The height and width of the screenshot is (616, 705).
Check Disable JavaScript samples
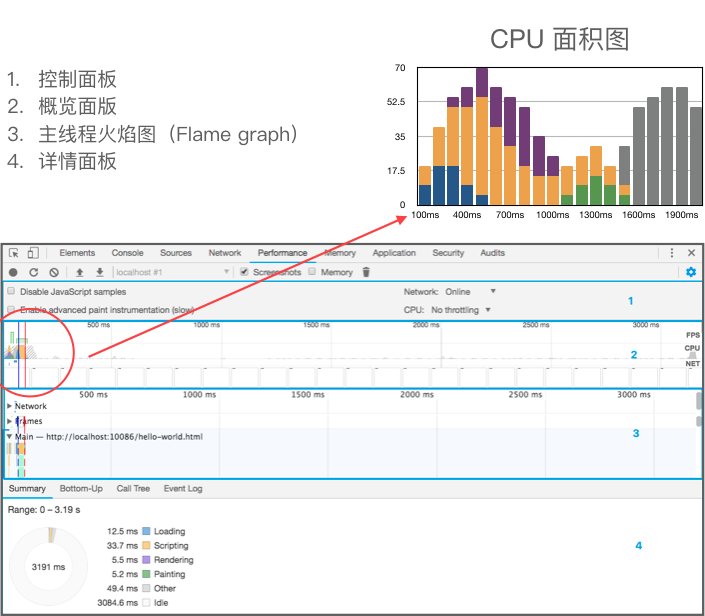(x=11, y=291)
